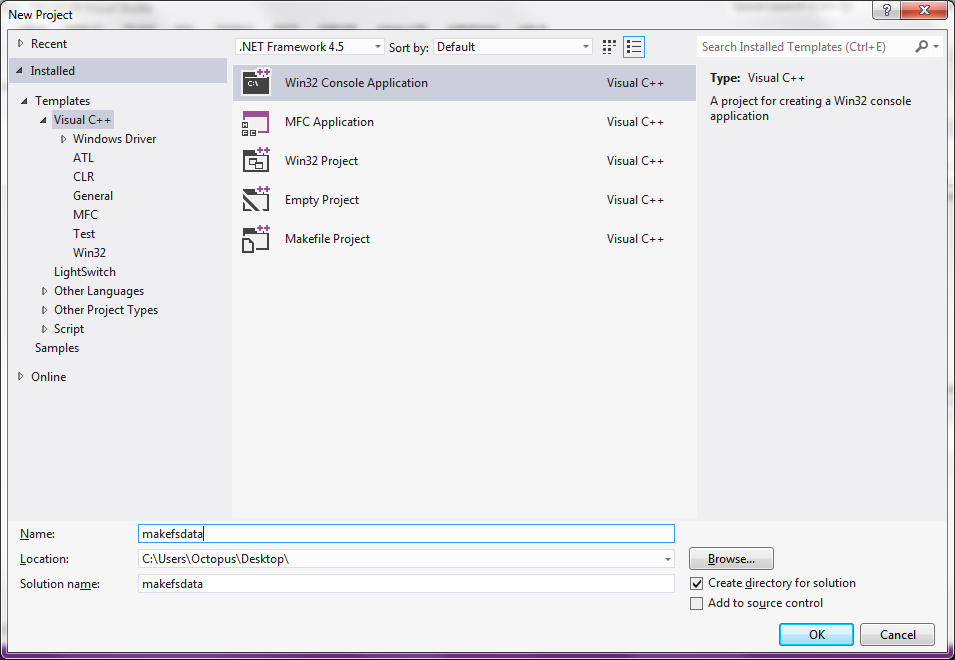Switch template list to small icons view
The height and width of the screenshot is (660, 955).
tap(608, 46)
